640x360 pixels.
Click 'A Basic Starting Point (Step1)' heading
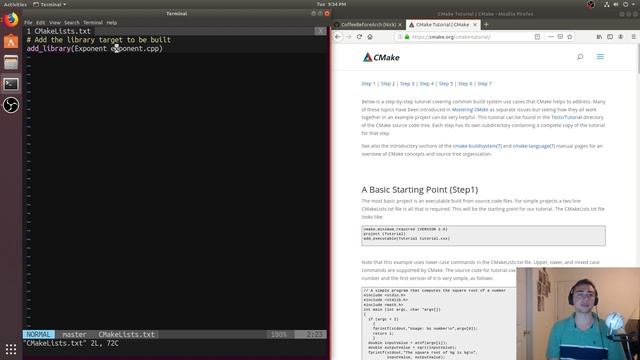[419, 190]
